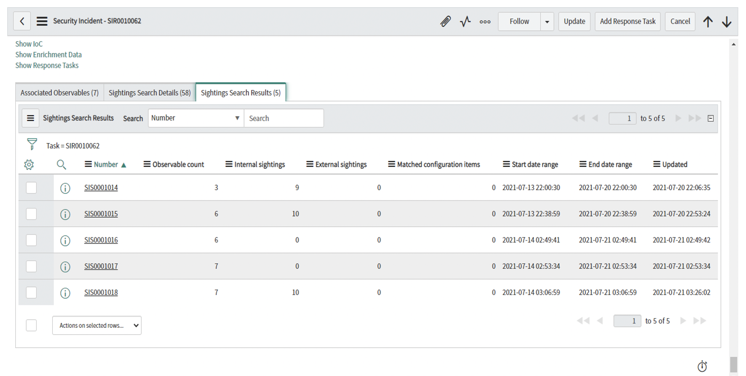The width and height of the screenshot is (746, 376).
Task: Select checkbox for row SIS0001017
Action: (31, 266)
